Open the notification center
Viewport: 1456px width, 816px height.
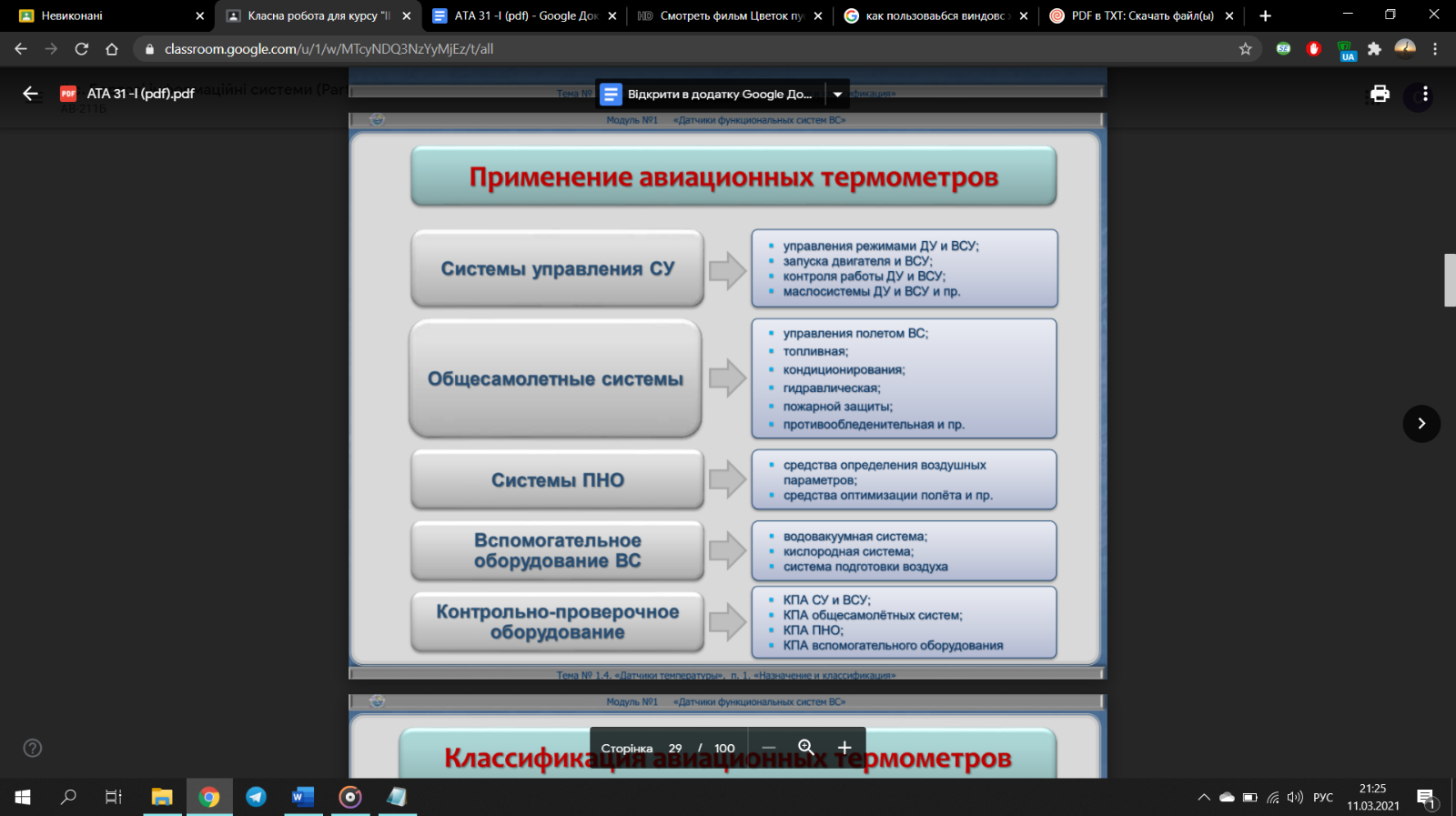[1427, 798]
